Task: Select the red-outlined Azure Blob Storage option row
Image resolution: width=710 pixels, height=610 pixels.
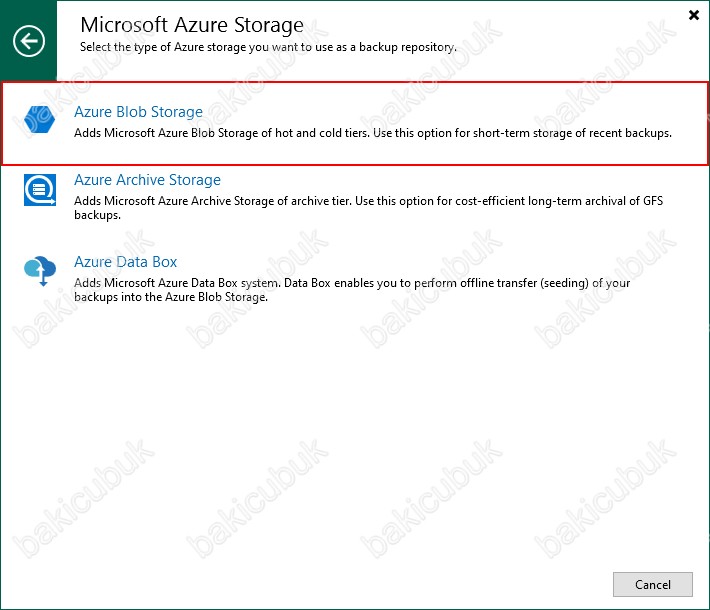Action: (355, 123)
